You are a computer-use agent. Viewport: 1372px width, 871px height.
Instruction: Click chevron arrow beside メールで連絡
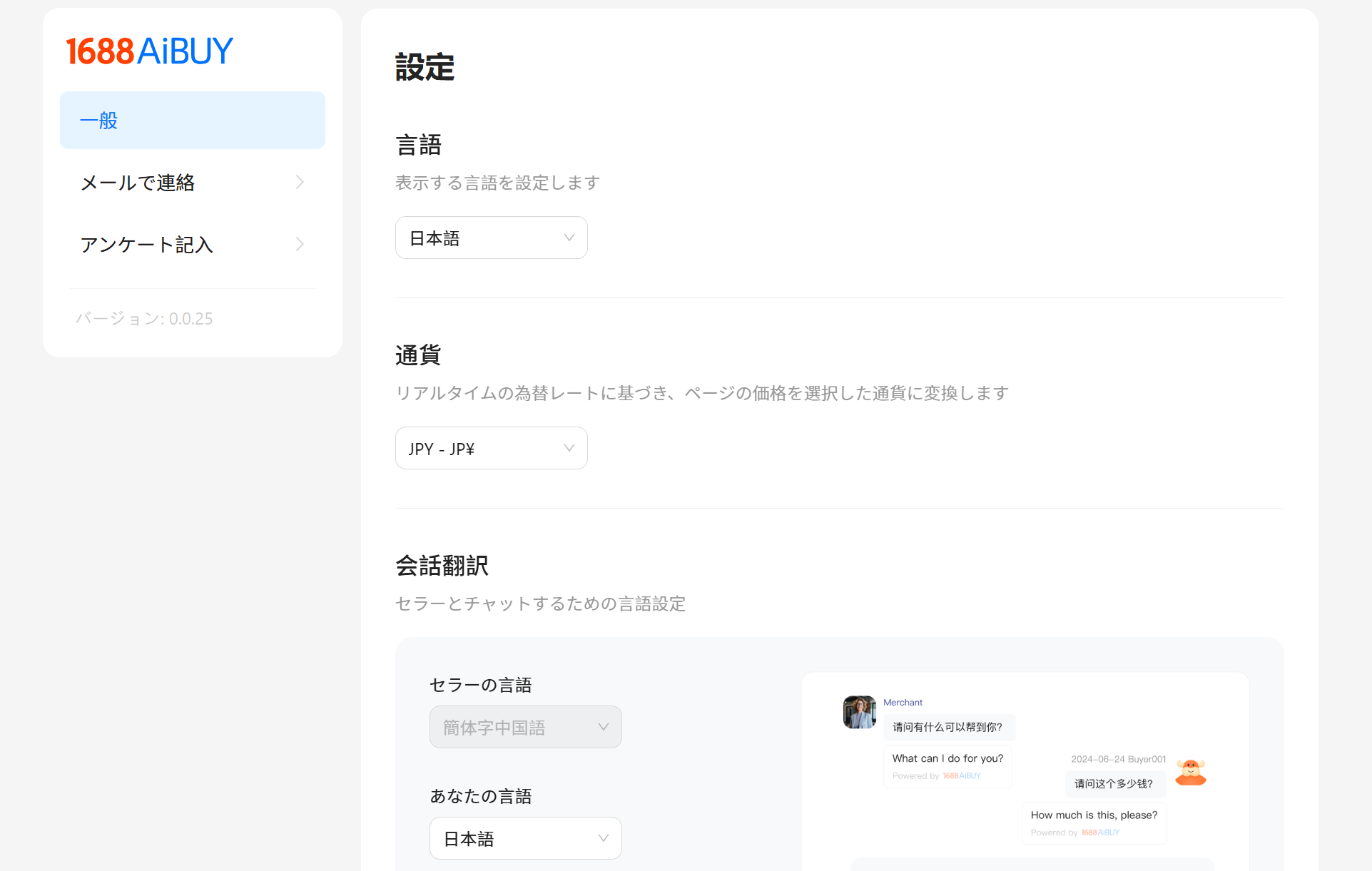300,183
